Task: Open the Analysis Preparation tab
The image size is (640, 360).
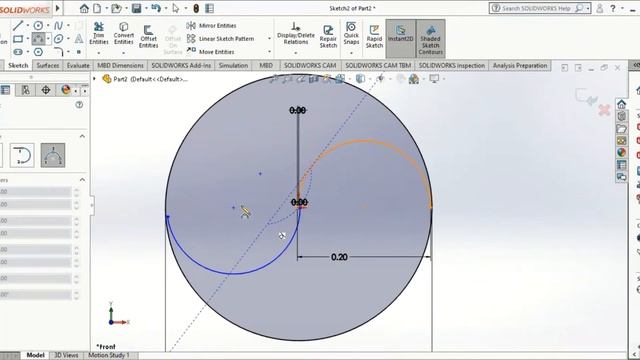Action: click(520, 65)
